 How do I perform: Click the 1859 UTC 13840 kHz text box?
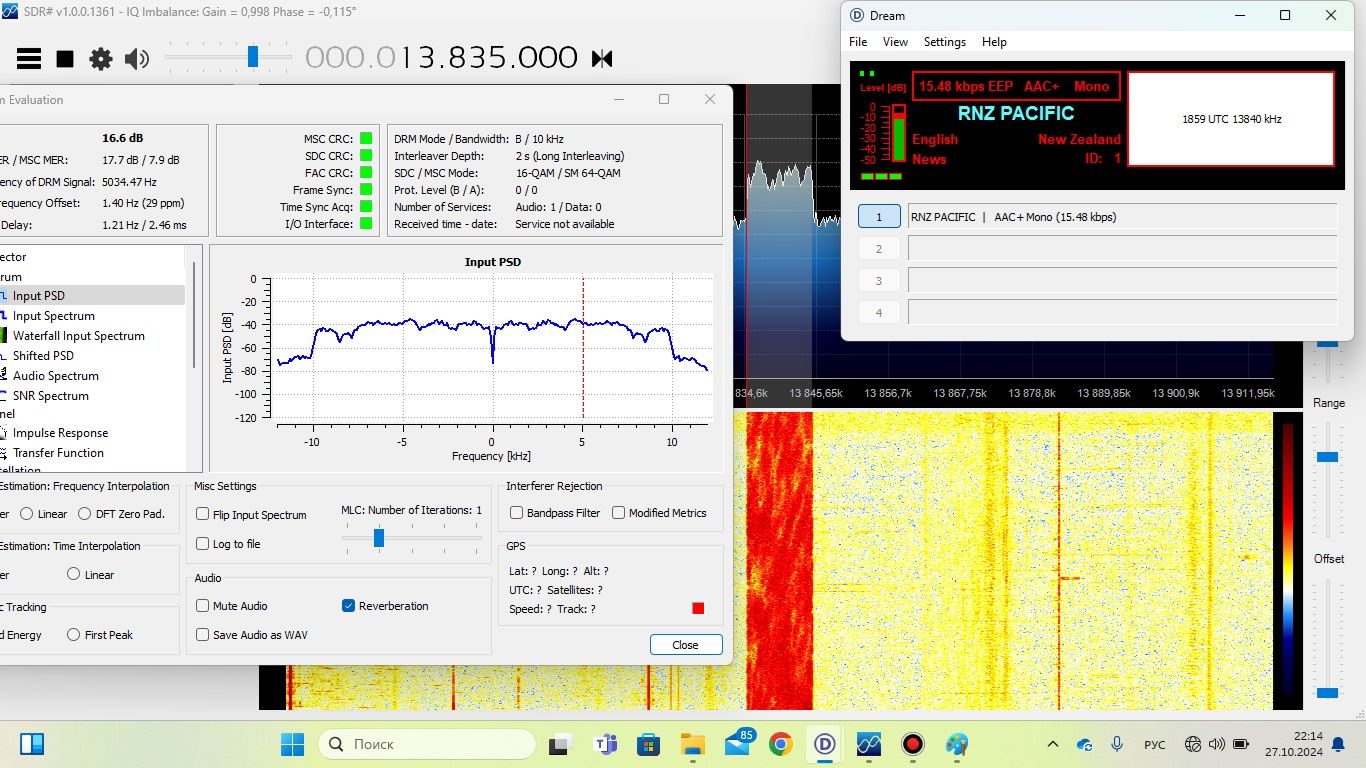[1231, 118]
